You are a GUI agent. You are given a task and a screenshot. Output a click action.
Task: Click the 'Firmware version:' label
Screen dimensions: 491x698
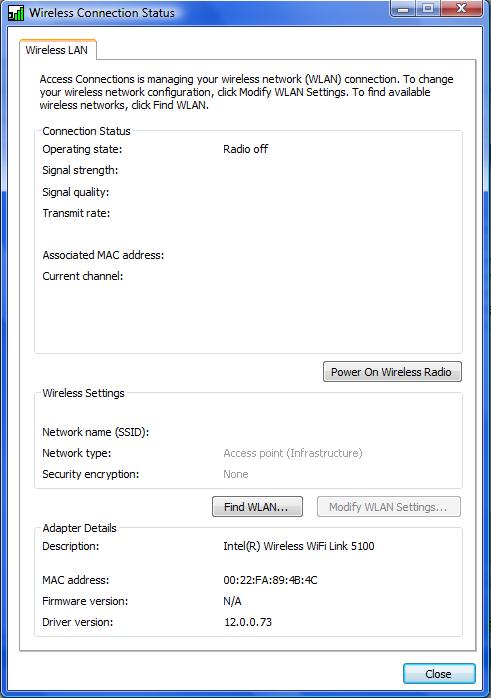[85, 601]
